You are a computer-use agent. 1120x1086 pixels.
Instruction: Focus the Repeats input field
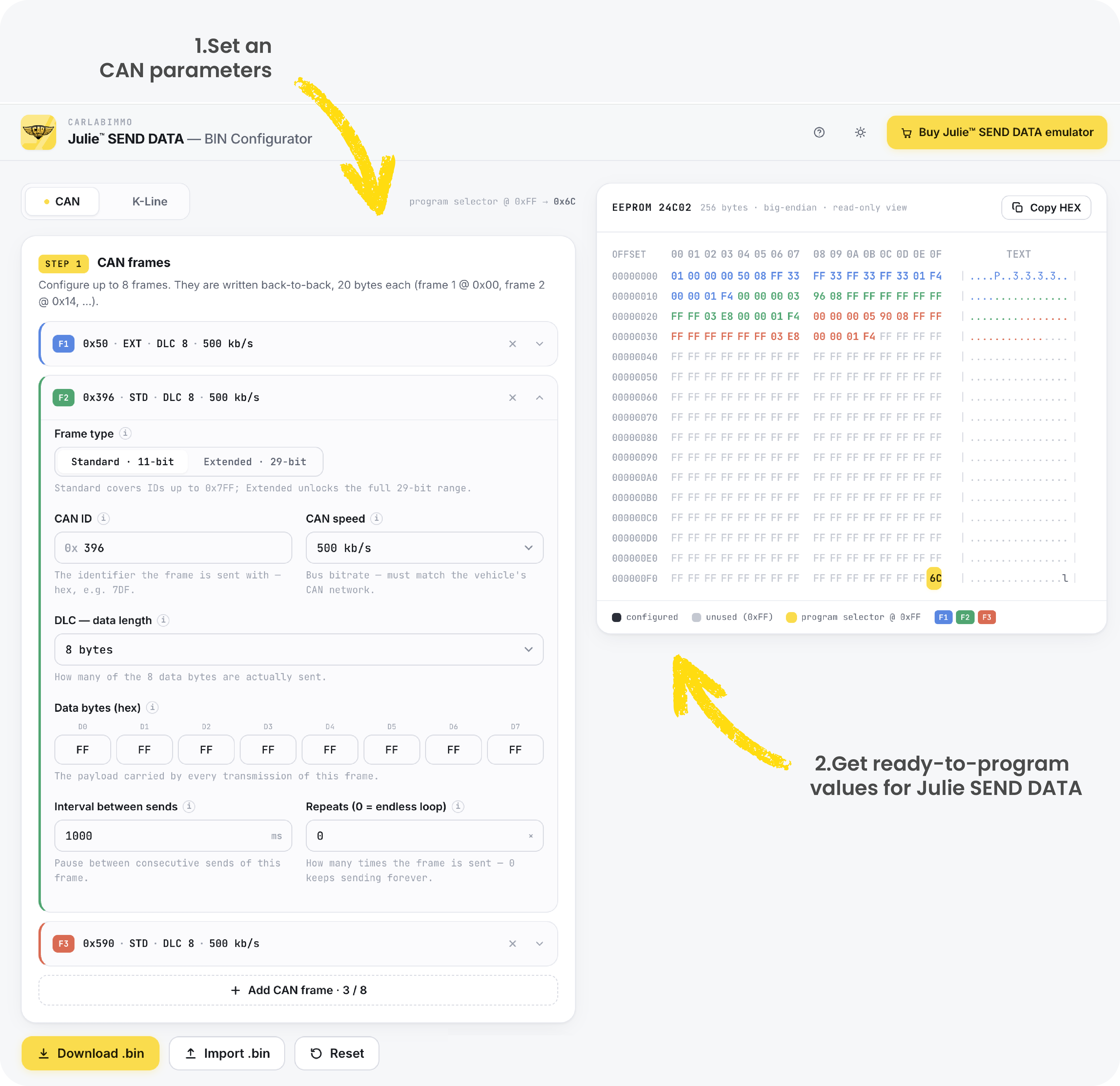(425, 836)
